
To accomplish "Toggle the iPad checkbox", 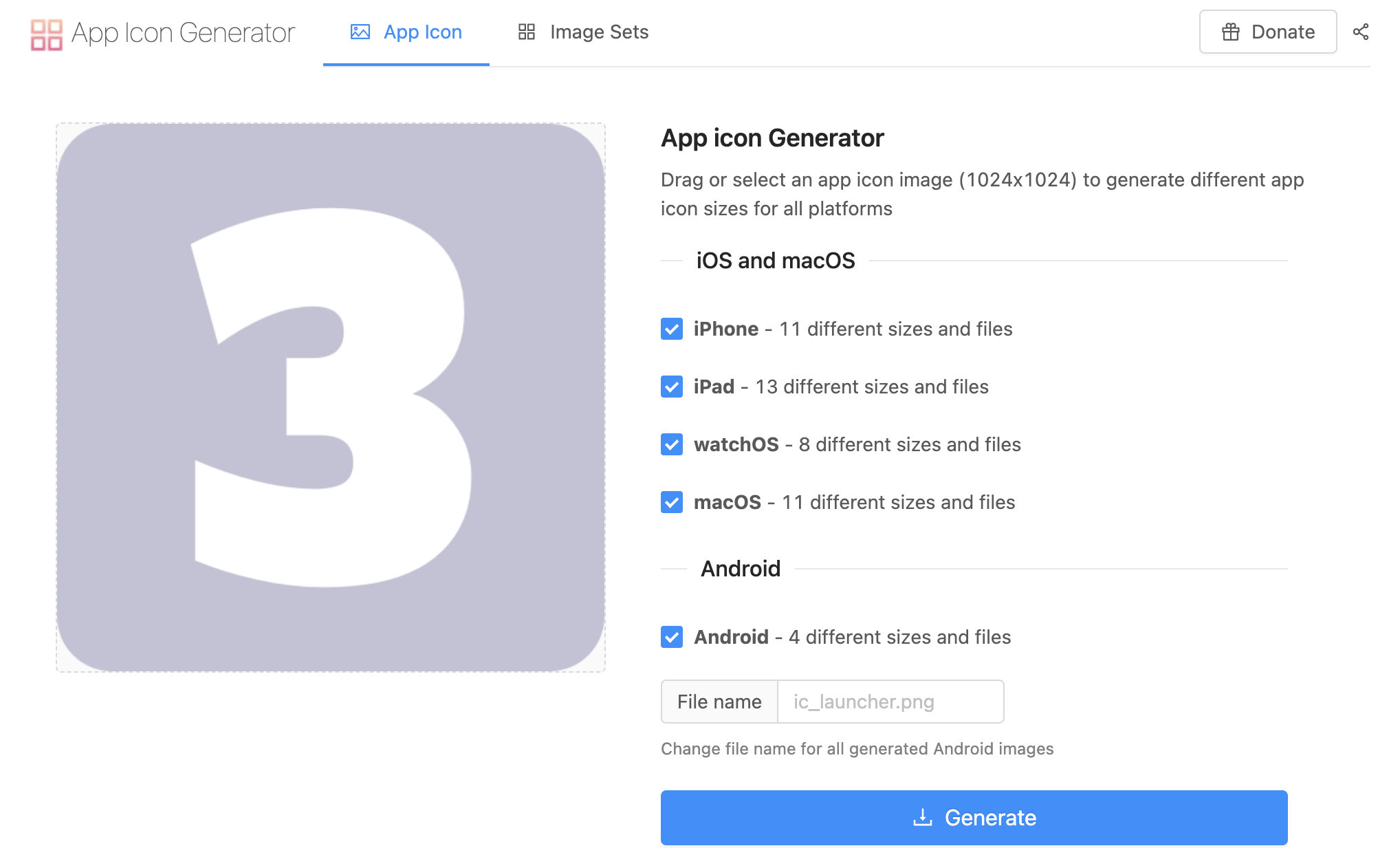I will pyautogui.click(x=672, y=387).
